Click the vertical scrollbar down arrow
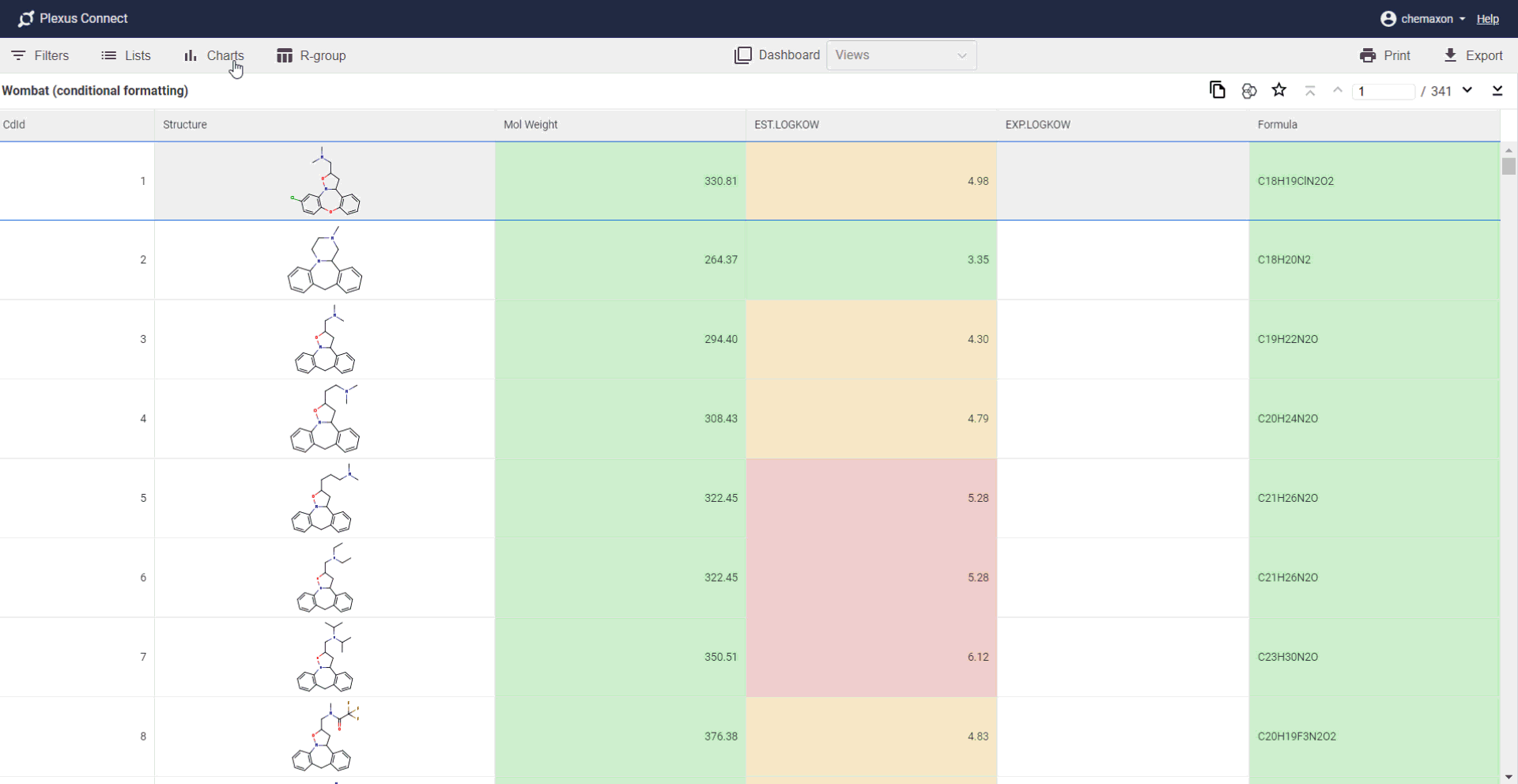 point(1509,777)
